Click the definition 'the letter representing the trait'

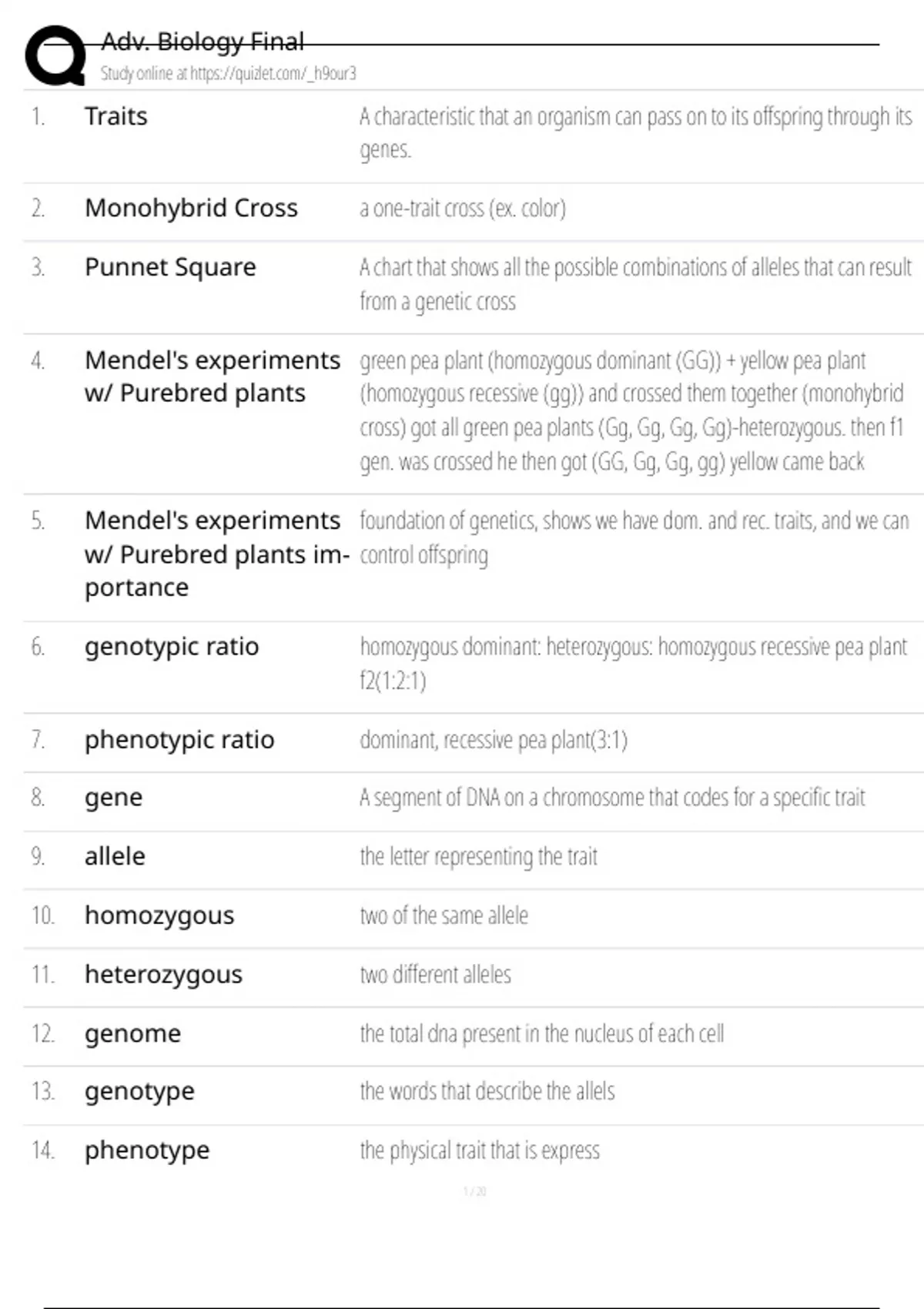tap(478, 856)
